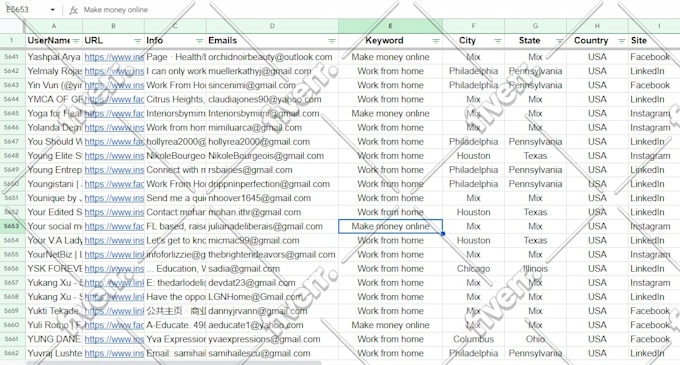This screenshot has height=365, width=680.
Task: Open the Keyword column filter icon
Action: tap(436, 41)
